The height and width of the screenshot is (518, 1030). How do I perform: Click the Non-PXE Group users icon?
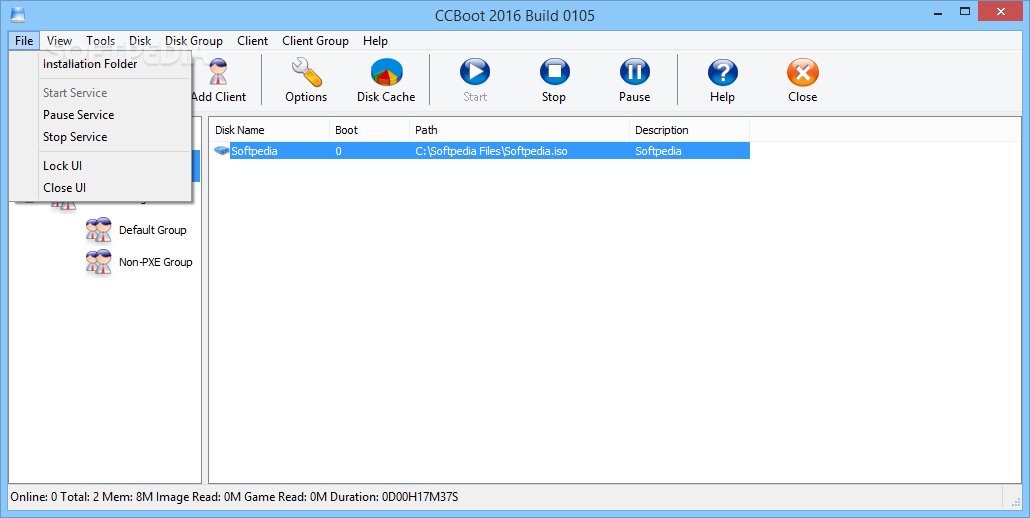point(99,263)
